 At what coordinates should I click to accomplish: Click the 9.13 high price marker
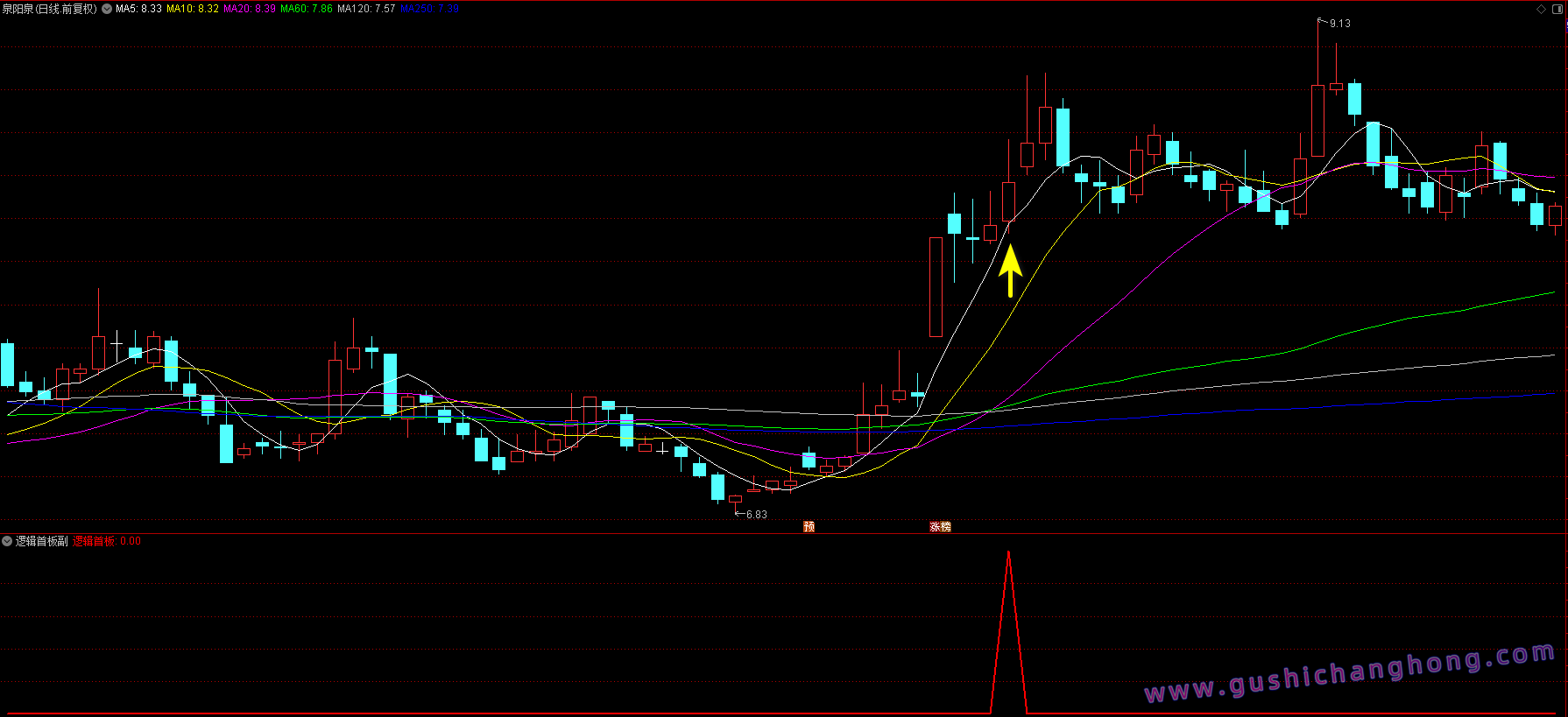pos(1339,24)
